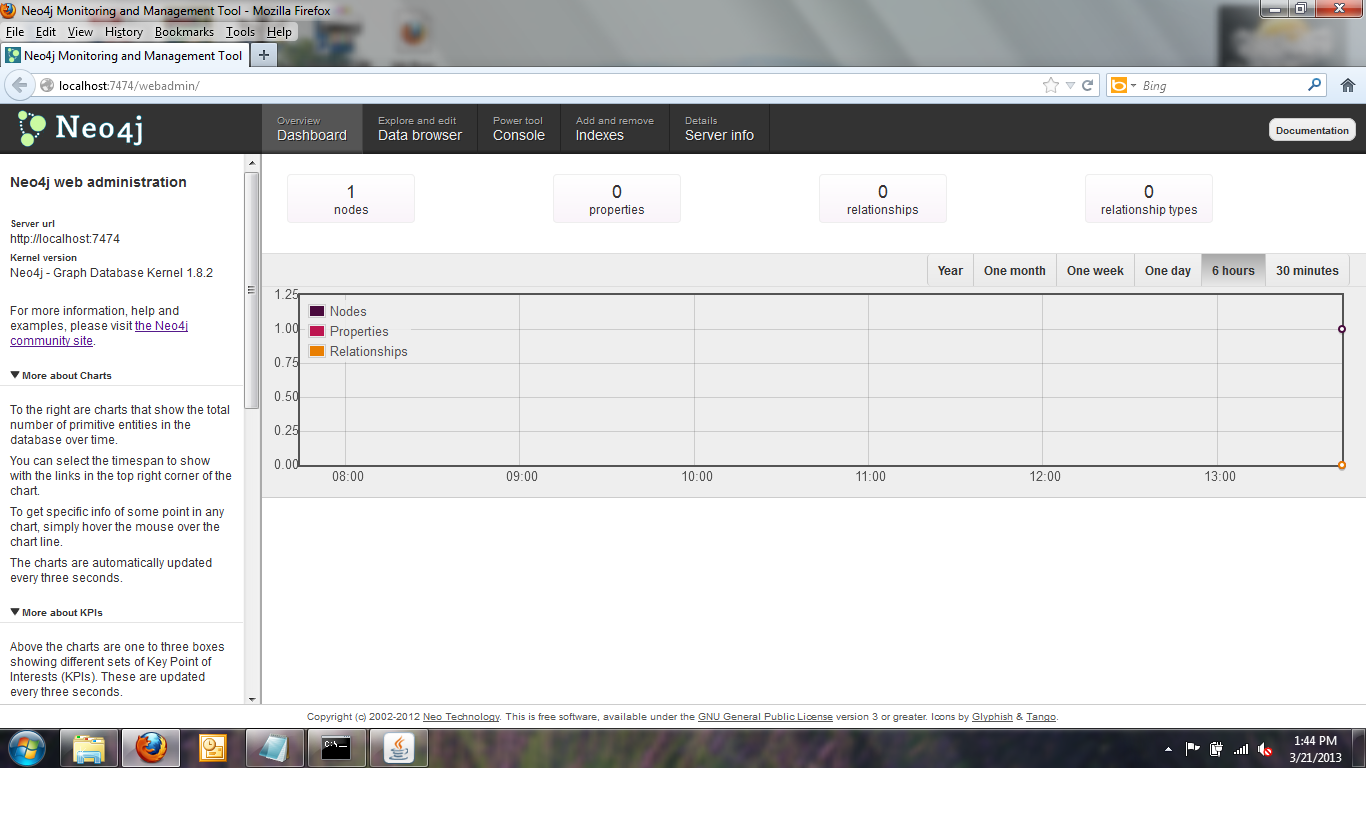Select the Neo4j Monitoring and Management Tool tab
Image resolution: width=1366 pixels, height=840 pixels.
point(124,56)
